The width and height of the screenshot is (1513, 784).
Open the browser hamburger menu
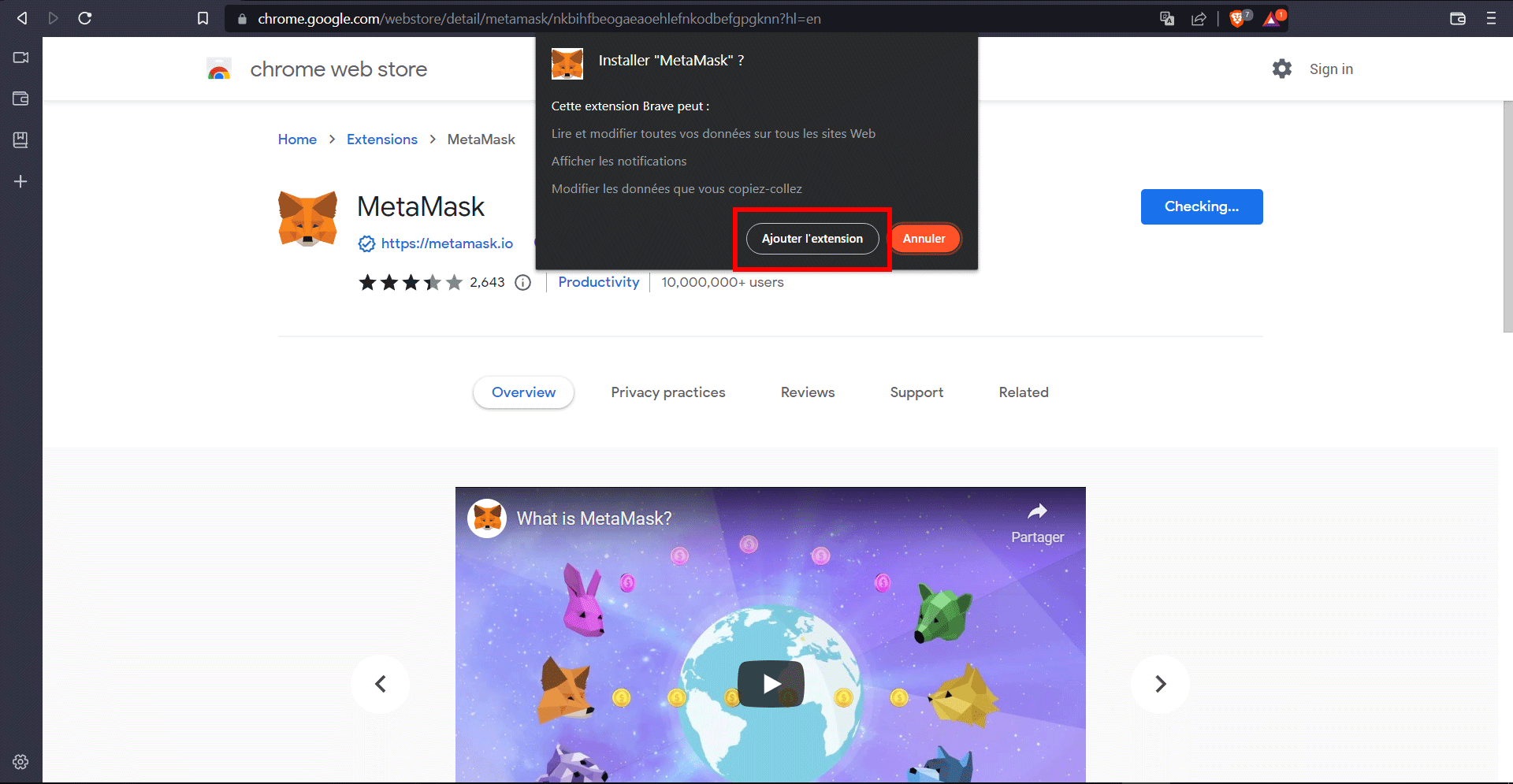point(1491,18)
